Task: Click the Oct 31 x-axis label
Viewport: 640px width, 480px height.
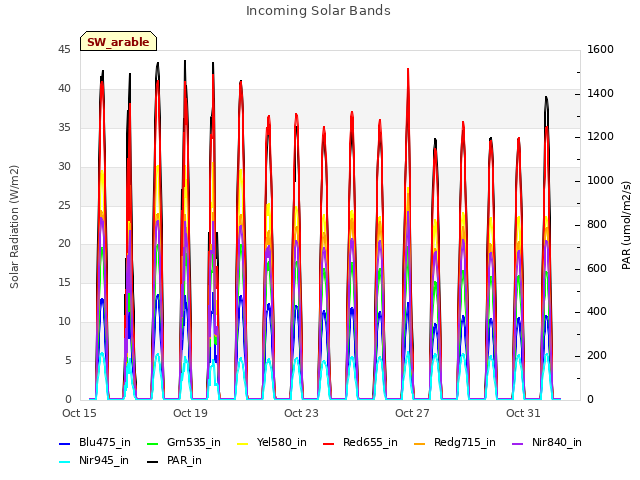Action: coord(523,413)
